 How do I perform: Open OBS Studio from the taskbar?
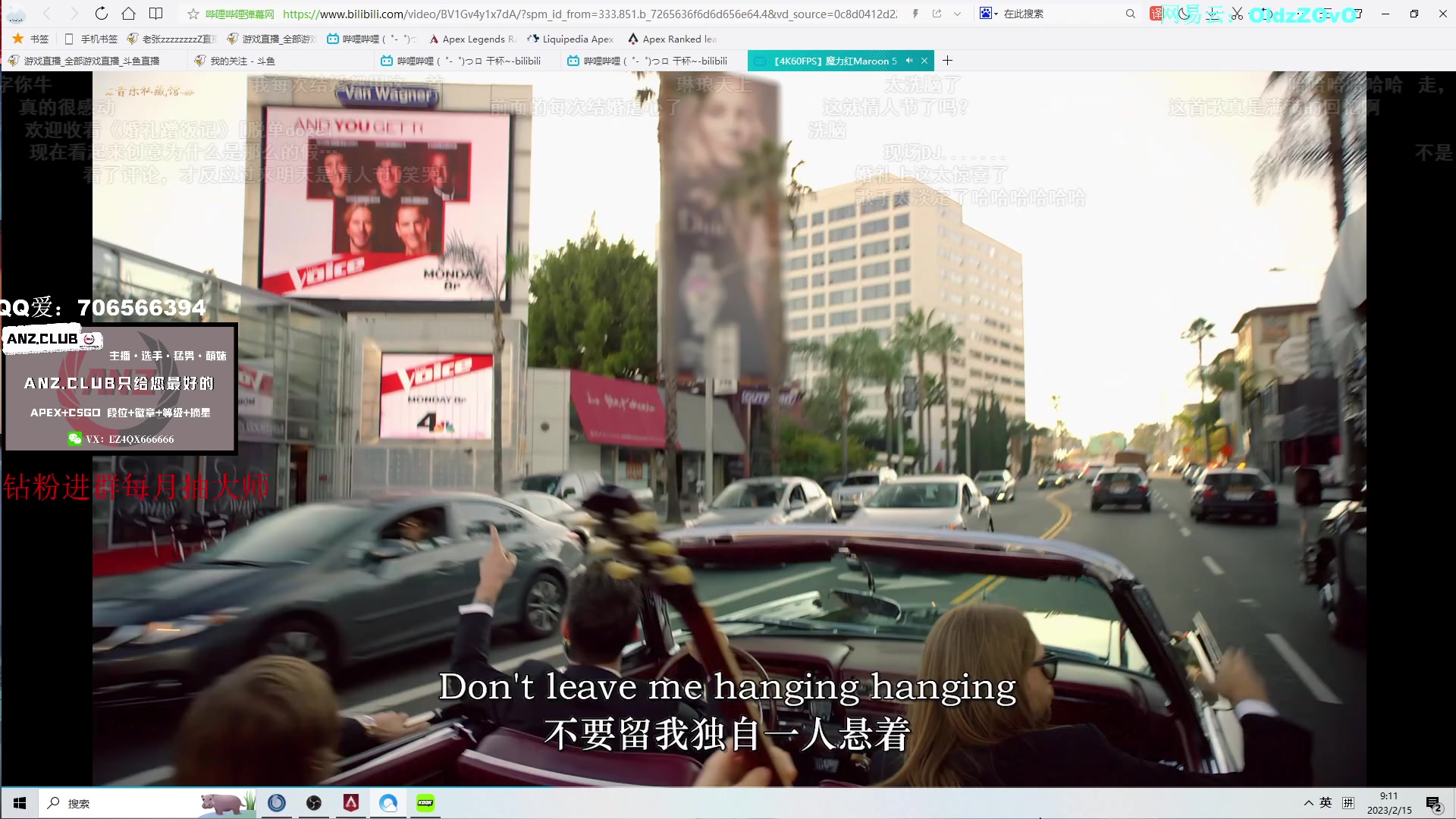(x=314, y=803)
